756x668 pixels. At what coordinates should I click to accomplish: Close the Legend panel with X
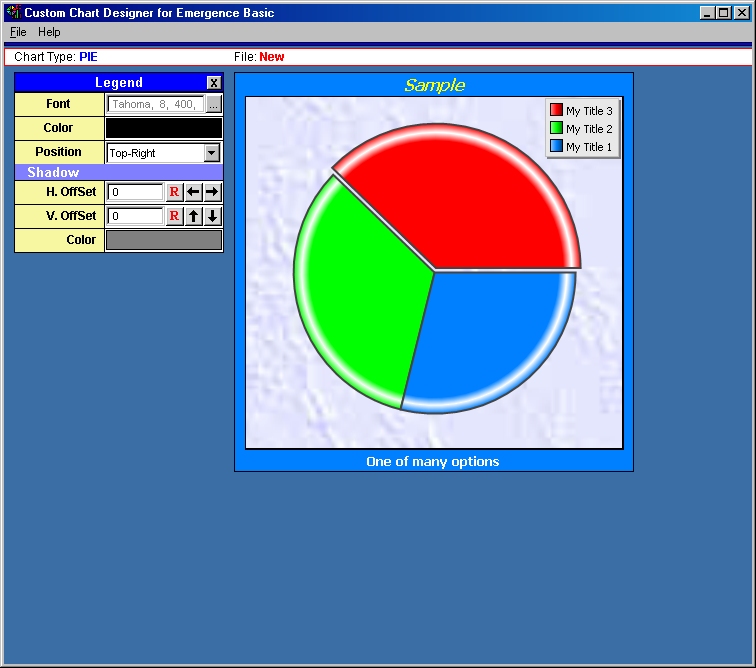(214, 83)
